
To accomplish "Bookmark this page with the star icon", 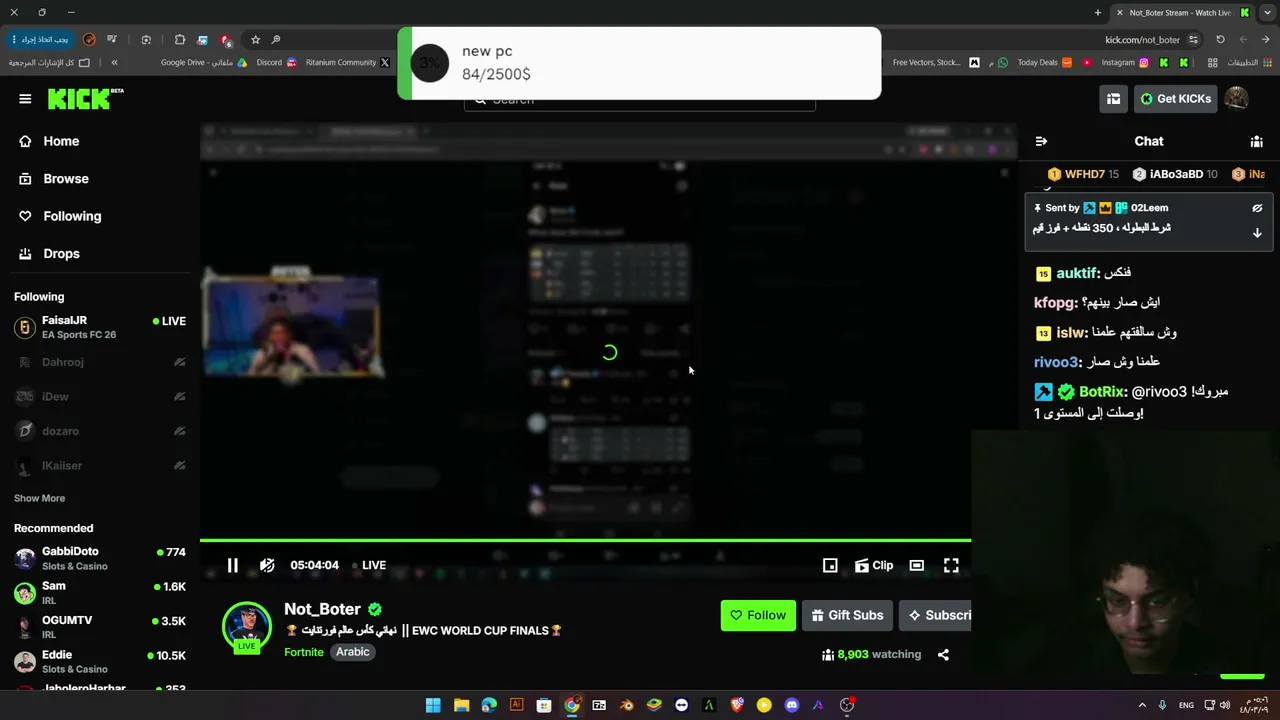I will [255, 40].
